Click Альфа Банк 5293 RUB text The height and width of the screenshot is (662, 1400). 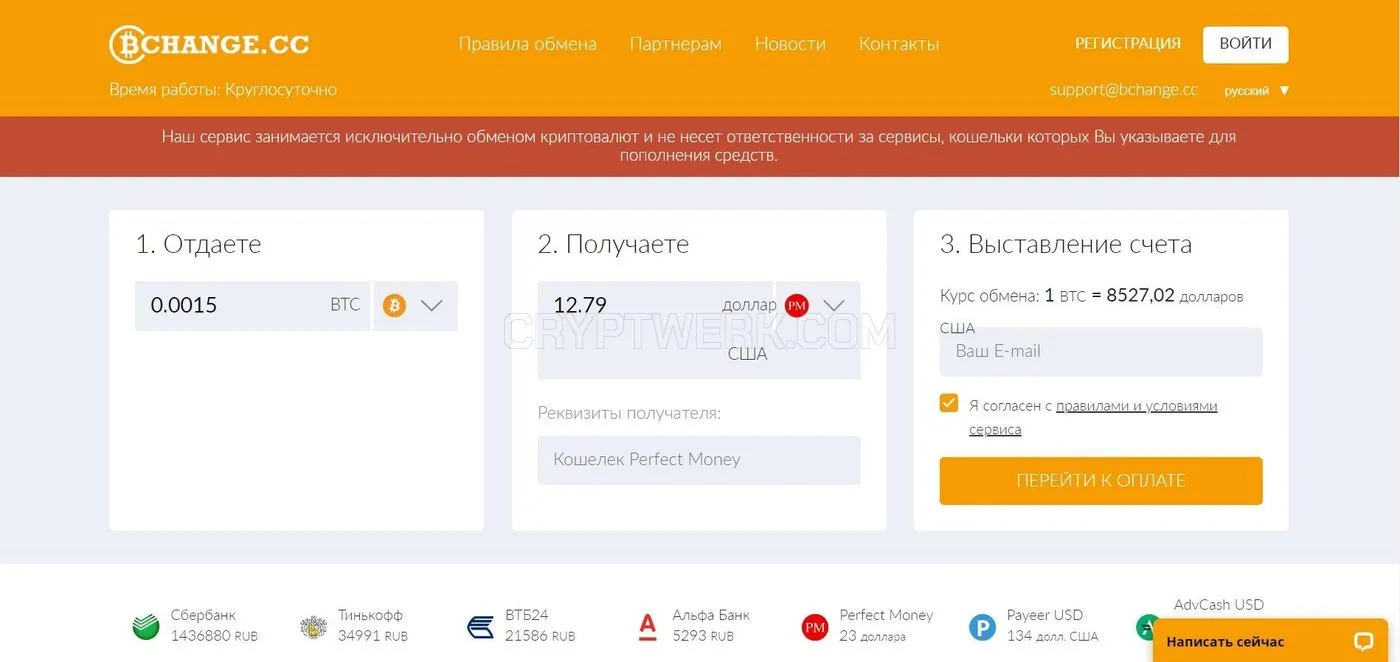(x=710, y=625)
